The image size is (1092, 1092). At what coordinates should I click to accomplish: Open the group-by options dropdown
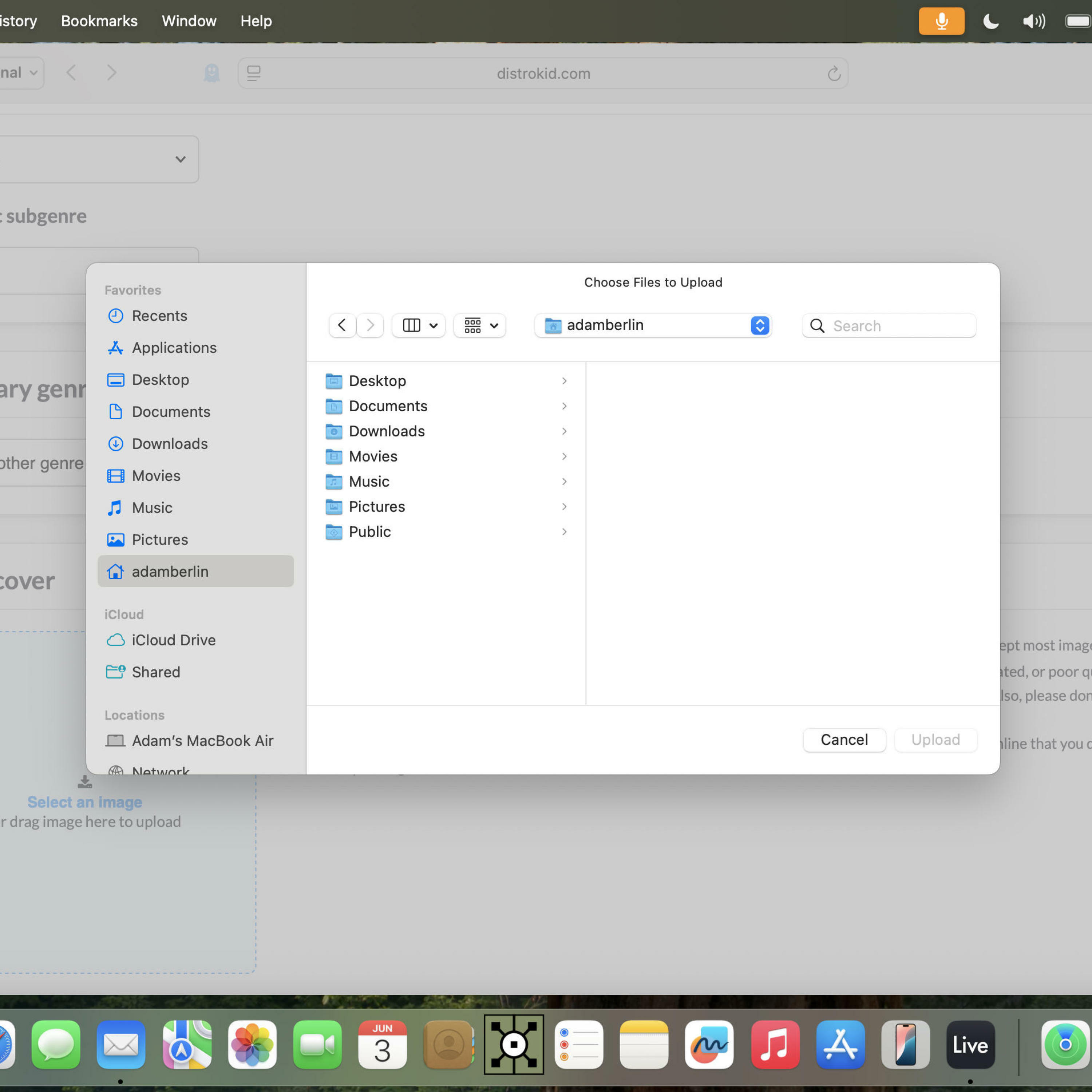(x=480, y=325)
